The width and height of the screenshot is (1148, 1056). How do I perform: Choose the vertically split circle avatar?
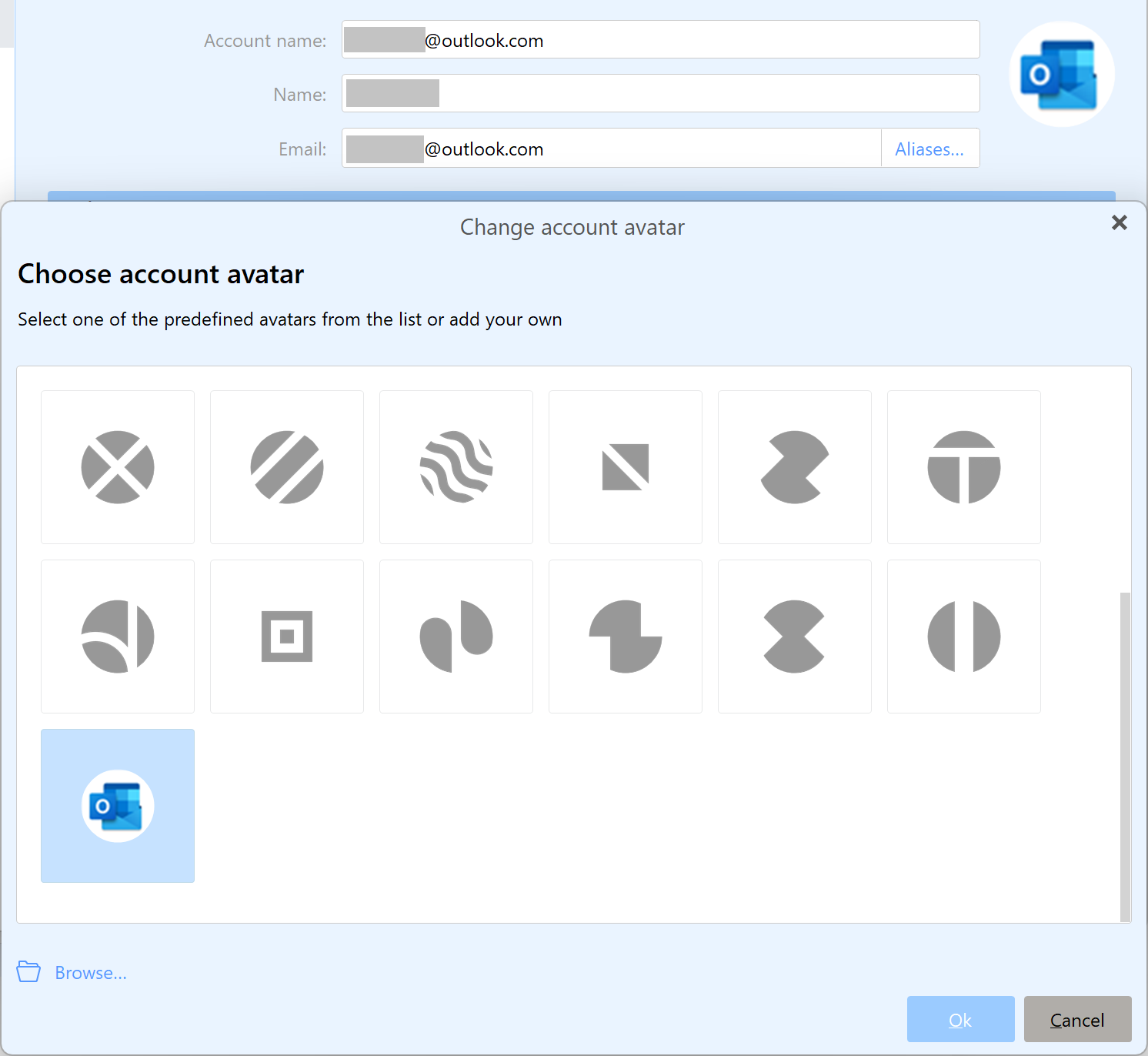964,637
